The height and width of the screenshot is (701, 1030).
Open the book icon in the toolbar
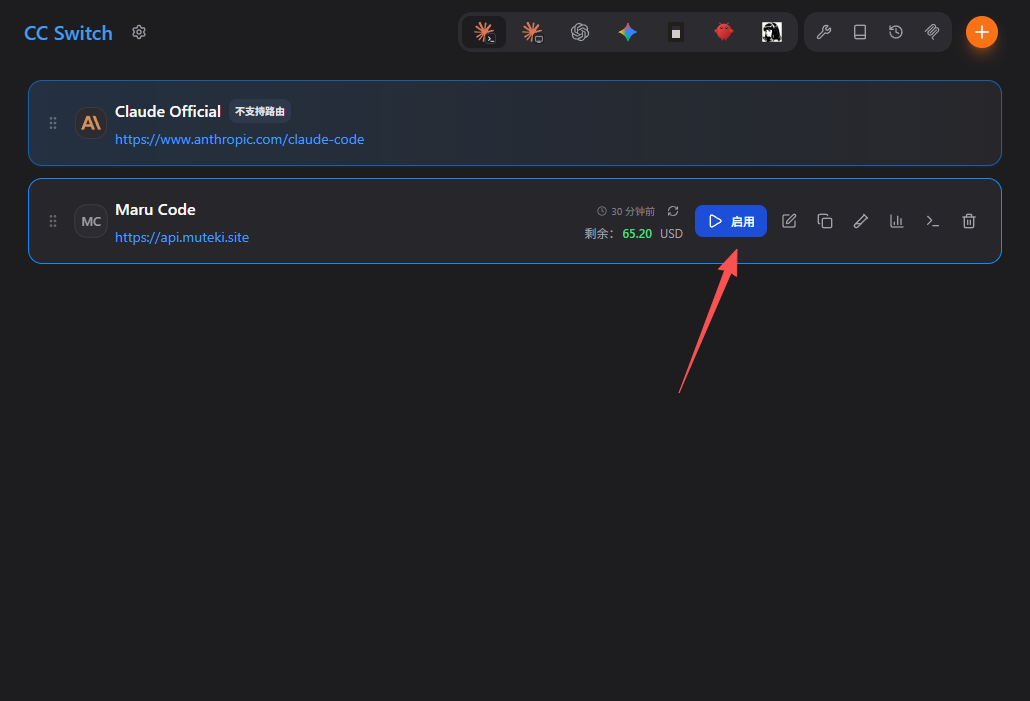click(x=860, y=32)
